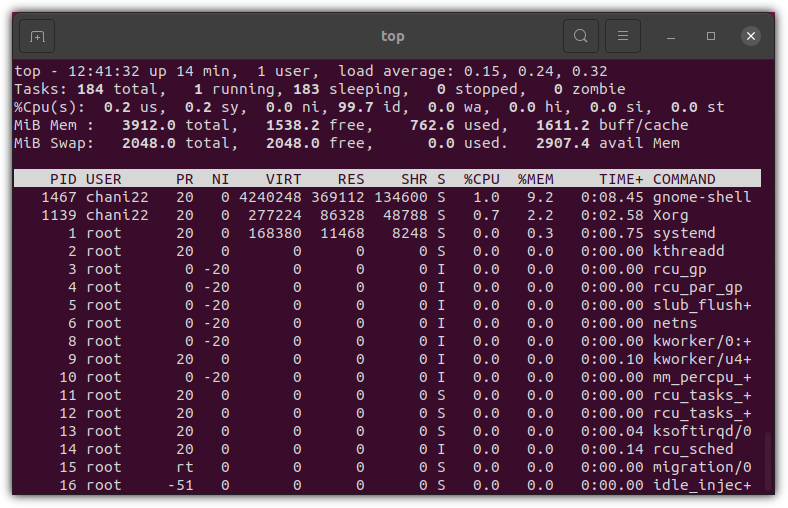Click the 1611.2 buff/cache value
The height and width of the screenshot is (508, 788).
pyautogui.click(x=562, y=125)
